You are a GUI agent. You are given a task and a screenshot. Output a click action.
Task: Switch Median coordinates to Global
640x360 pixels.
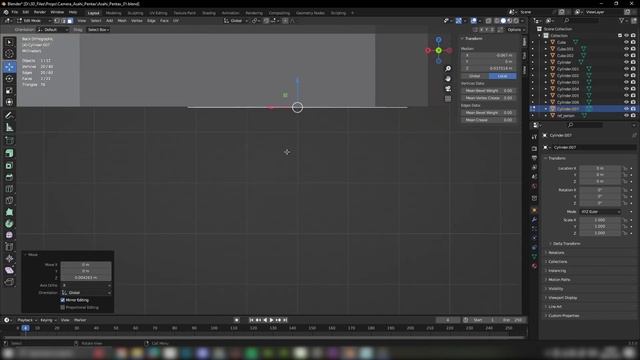click(x=475, y=76)
